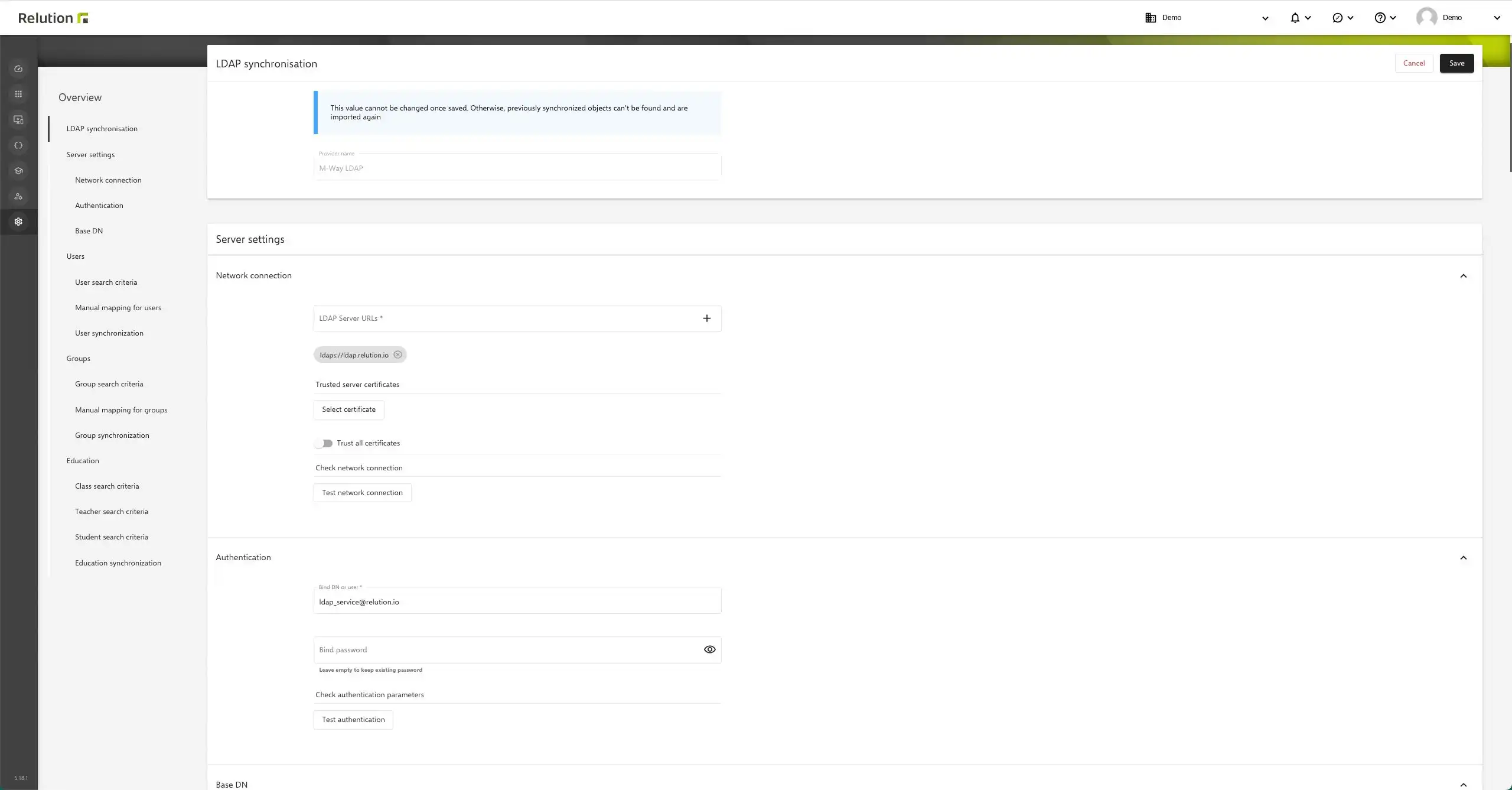This screenshot has width=1512, height=790.
Task: Add LDAP server URL with plus icon
Action: 706,318
